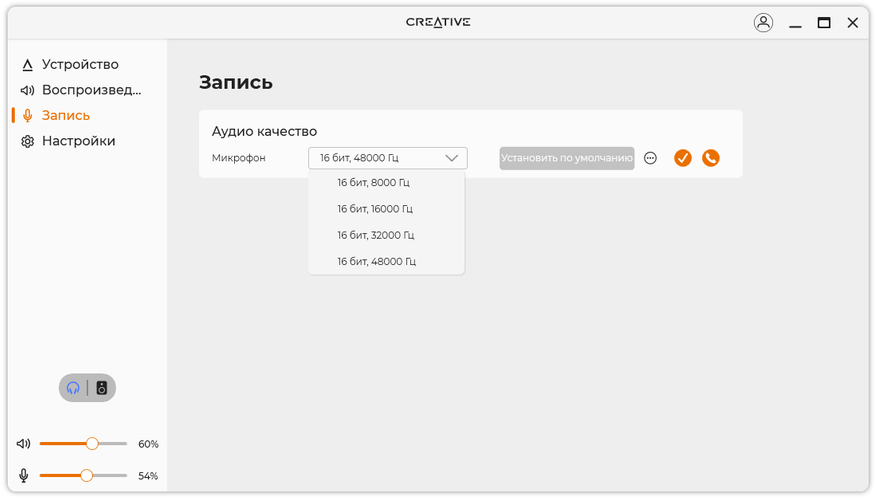Select the 16 бит, 8000 Гц option
The height and width of the screenshot is (500, 877).
(x=373, y=183)
